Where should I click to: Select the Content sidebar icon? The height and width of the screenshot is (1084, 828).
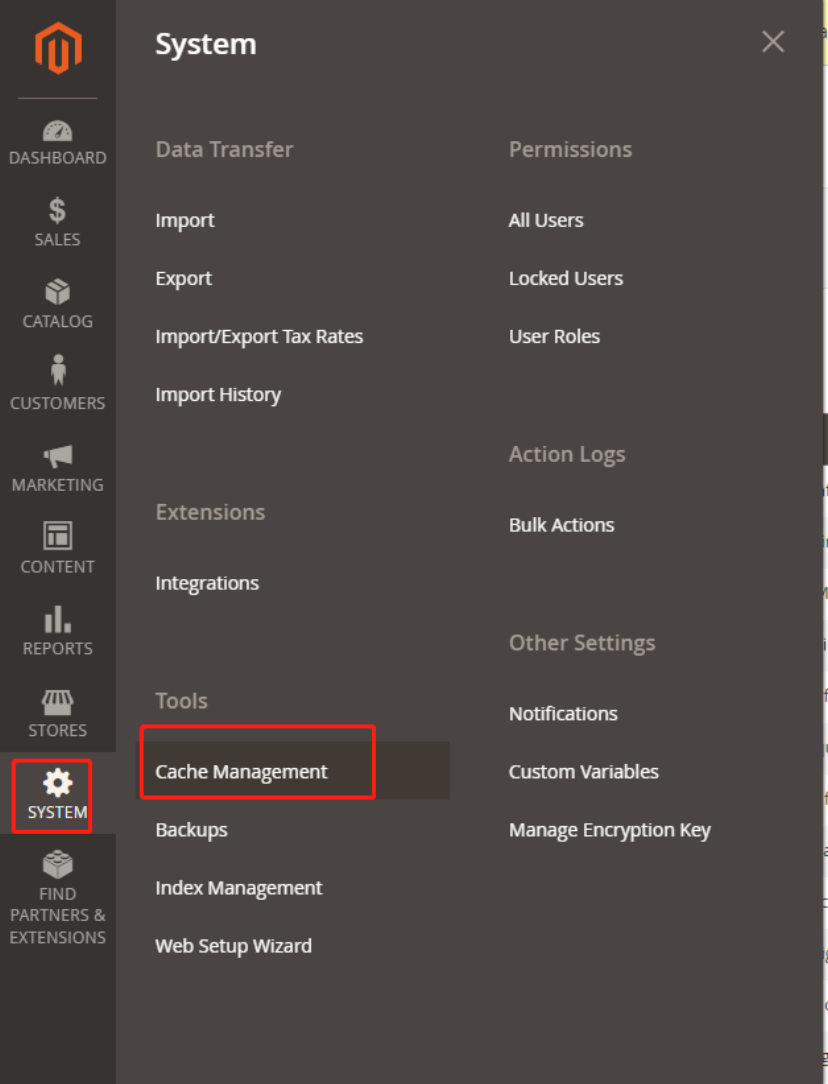click(x=57, y=549)
